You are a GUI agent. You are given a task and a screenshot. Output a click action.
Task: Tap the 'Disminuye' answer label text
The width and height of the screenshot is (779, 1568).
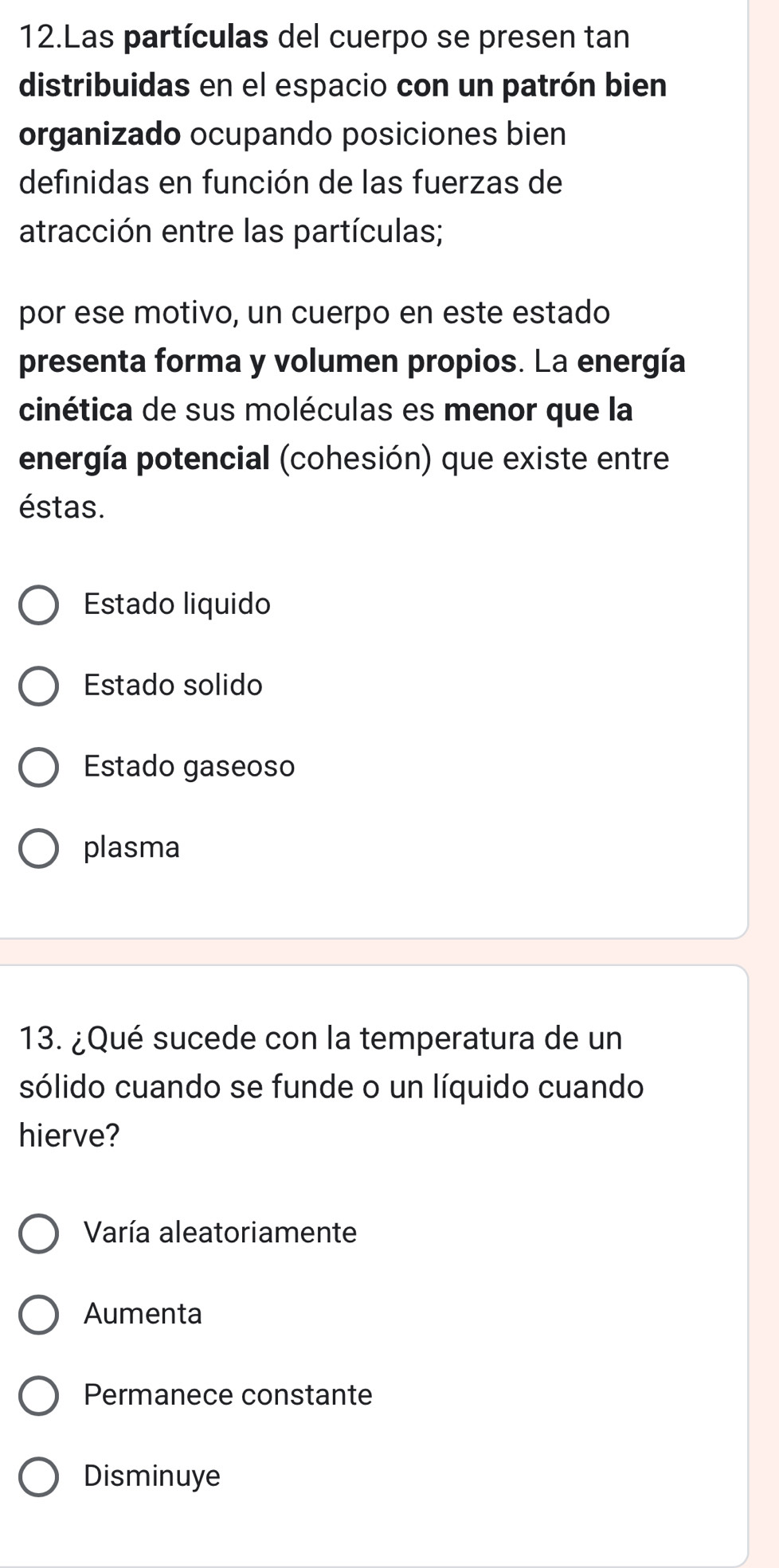151,1476
